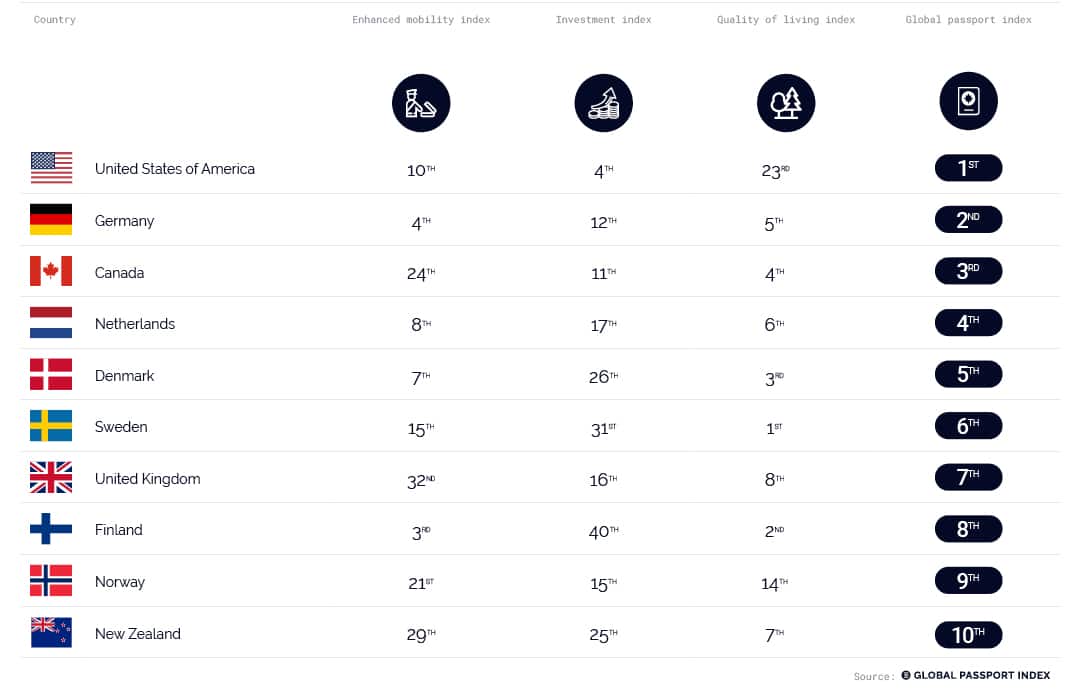
Task: Click the 10th rank badge for New Zealand
Action: [968, 634]
